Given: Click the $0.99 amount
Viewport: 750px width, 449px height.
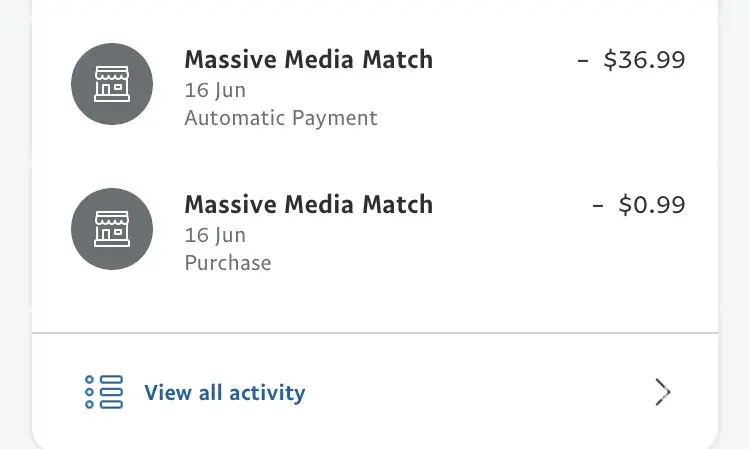Looking at the screenshot, I should [x=652, y=205].
